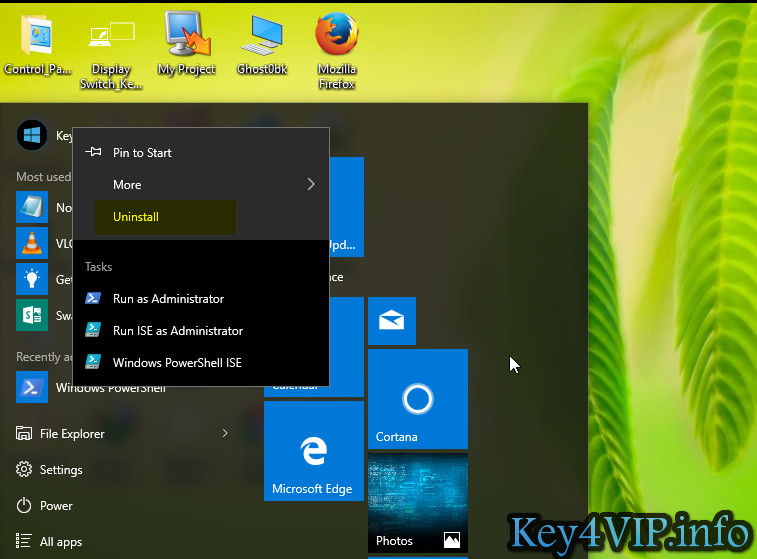757x559 pixels.
Task: Select the My Project desktop icon
Action: [x=186, y=43]
